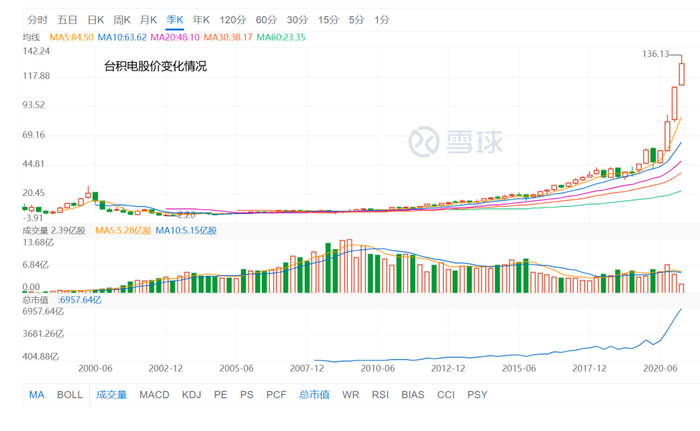The image size is (700, 431).
Task: Click the 总市值 :6957.64亿 label
Action: pyautogui.click(x=62, y=300)
